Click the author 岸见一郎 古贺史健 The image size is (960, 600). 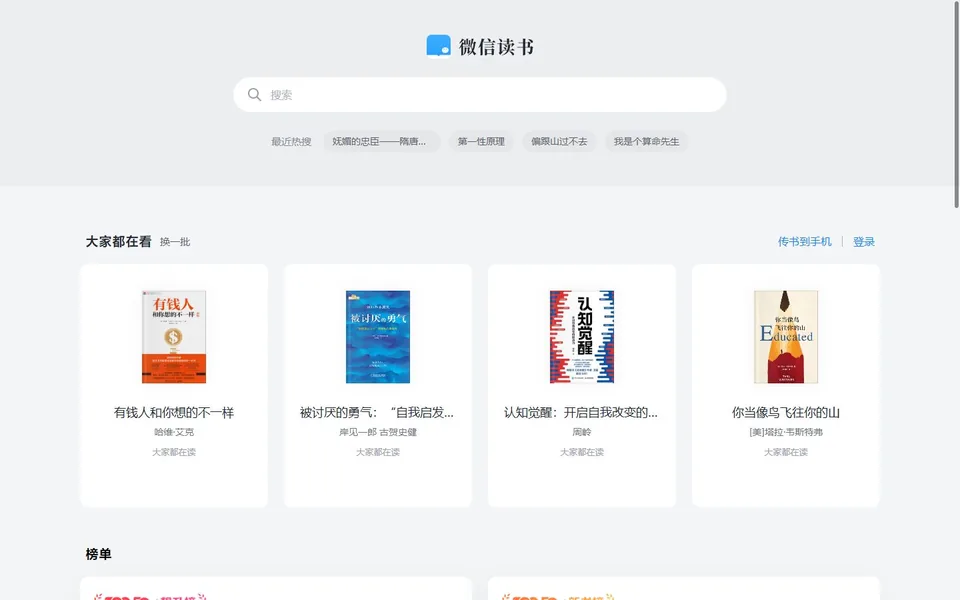tap(378, 432)
